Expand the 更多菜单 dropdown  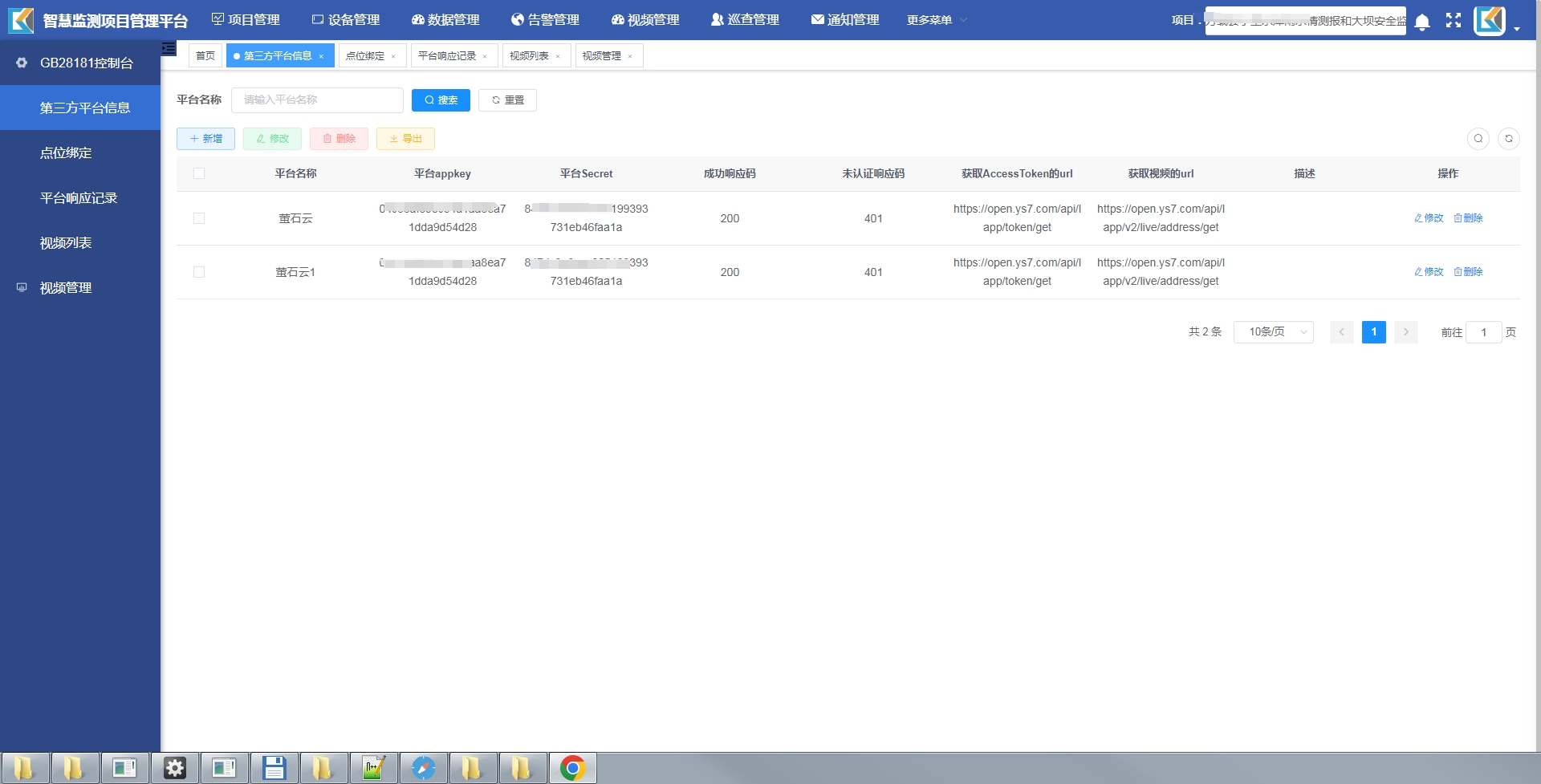pos(936,20)
